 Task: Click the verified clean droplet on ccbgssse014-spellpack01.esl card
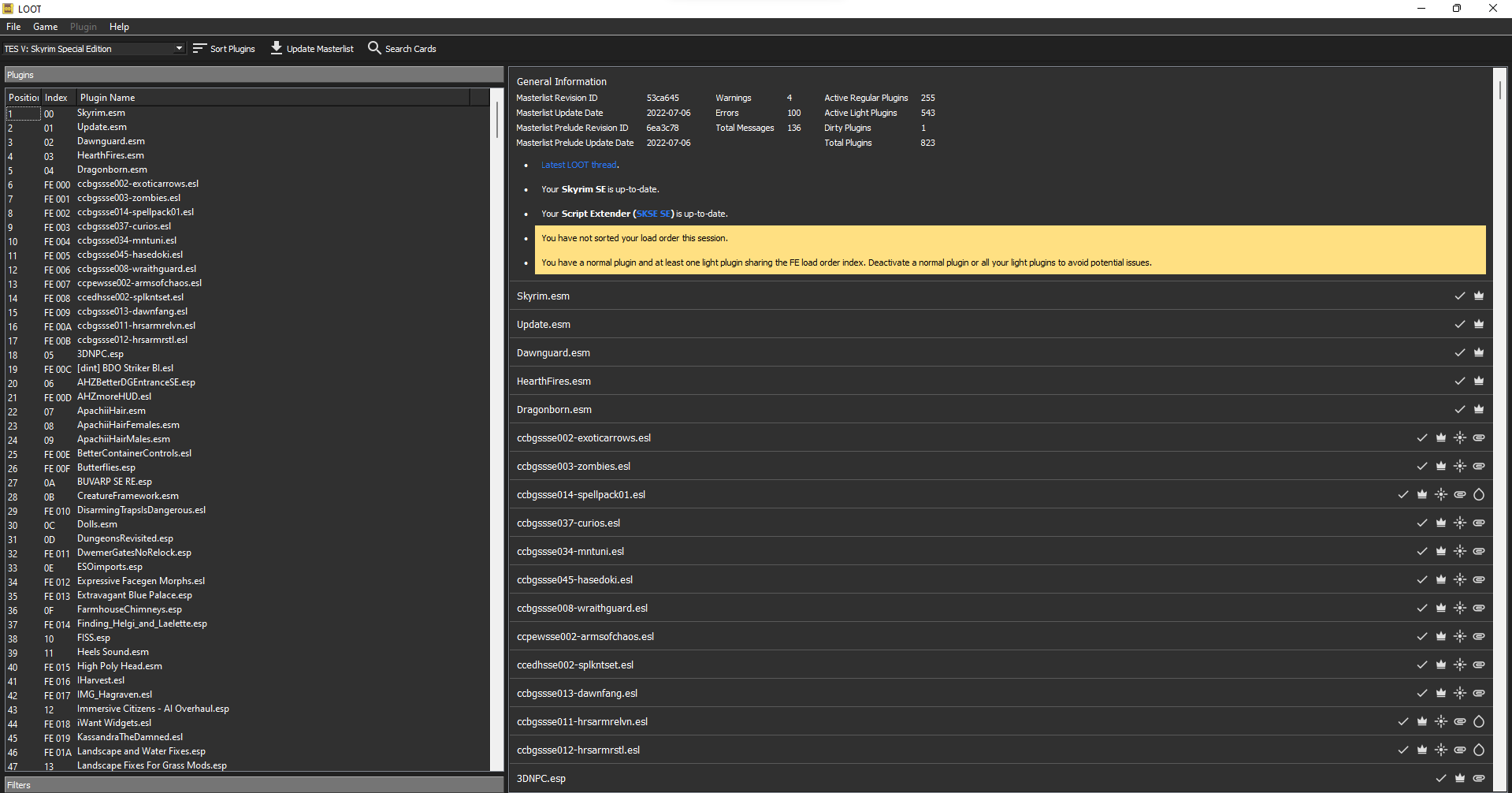pos(1479,494)
